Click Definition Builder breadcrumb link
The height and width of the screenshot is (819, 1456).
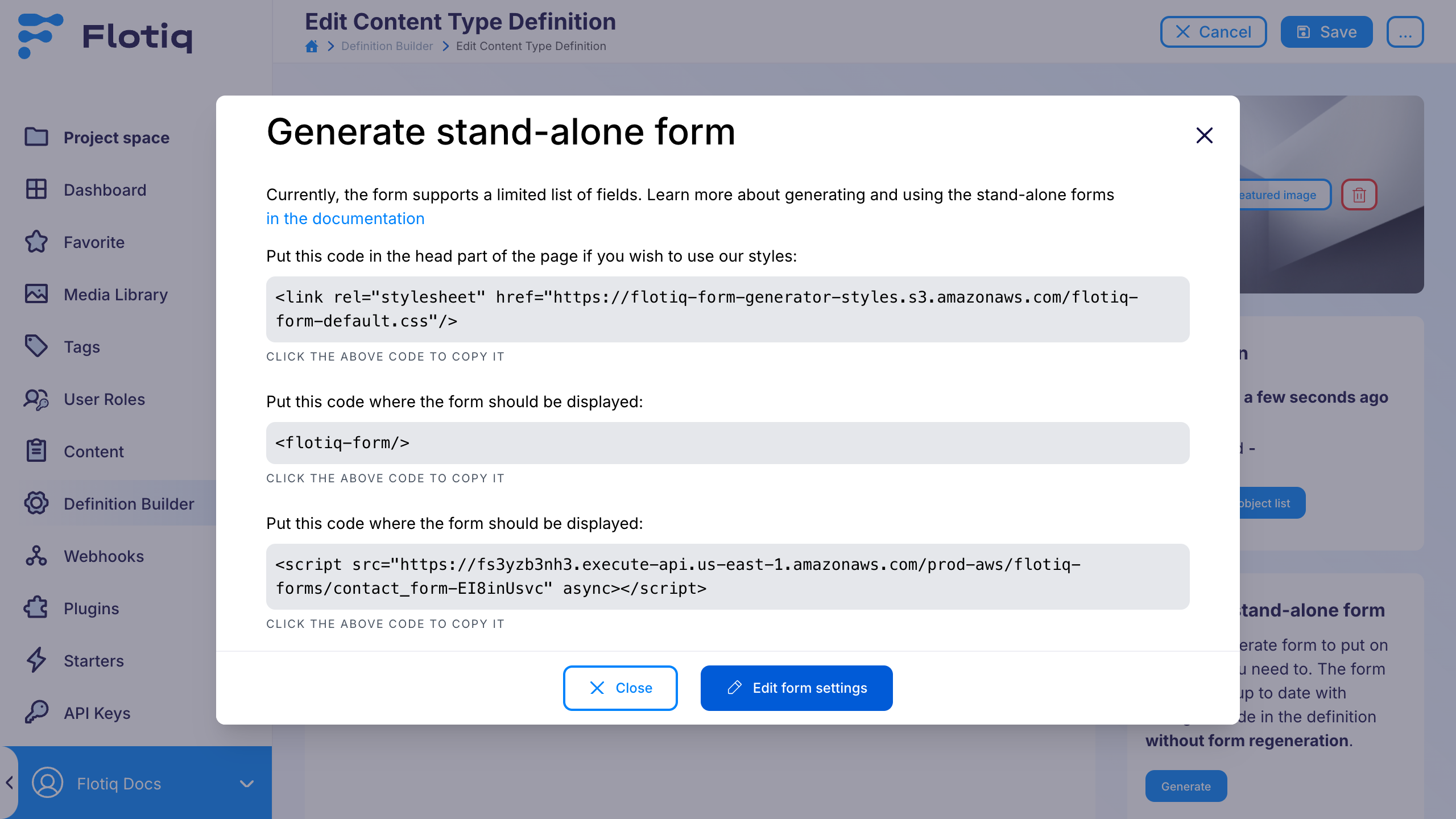tap(387, 46)
